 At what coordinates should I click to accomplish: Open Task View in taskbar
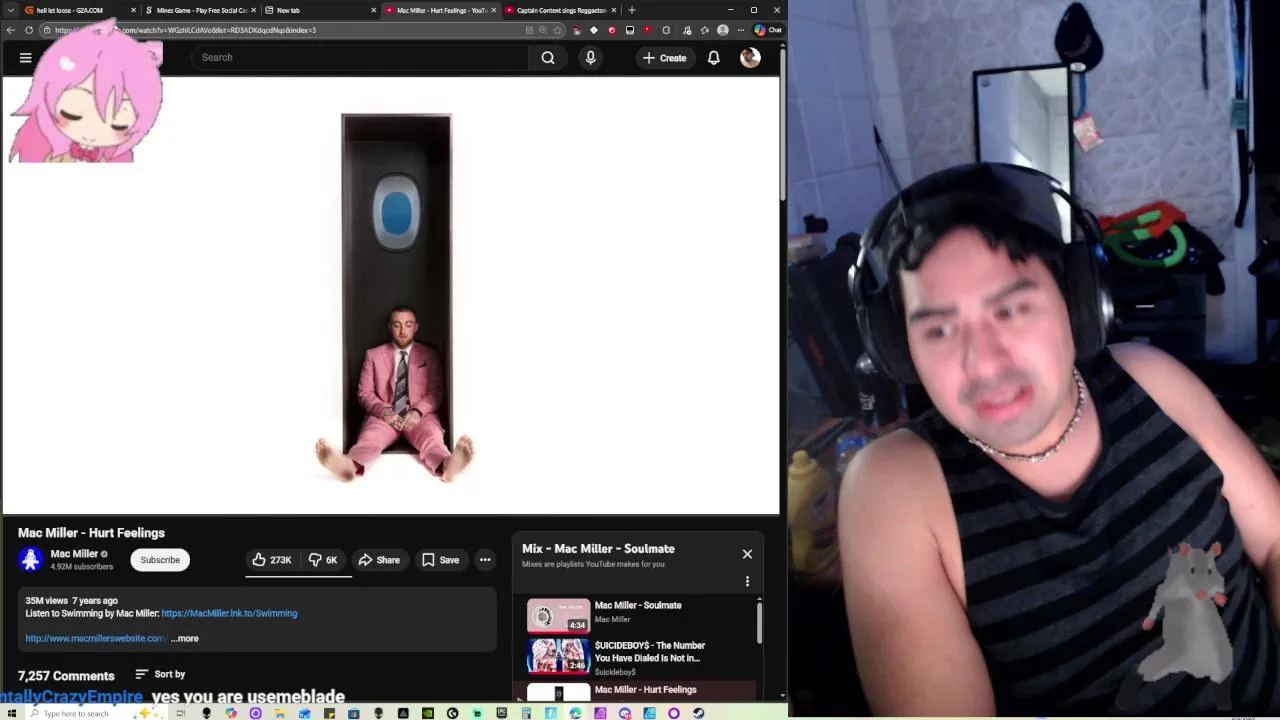tap(181, 713)
